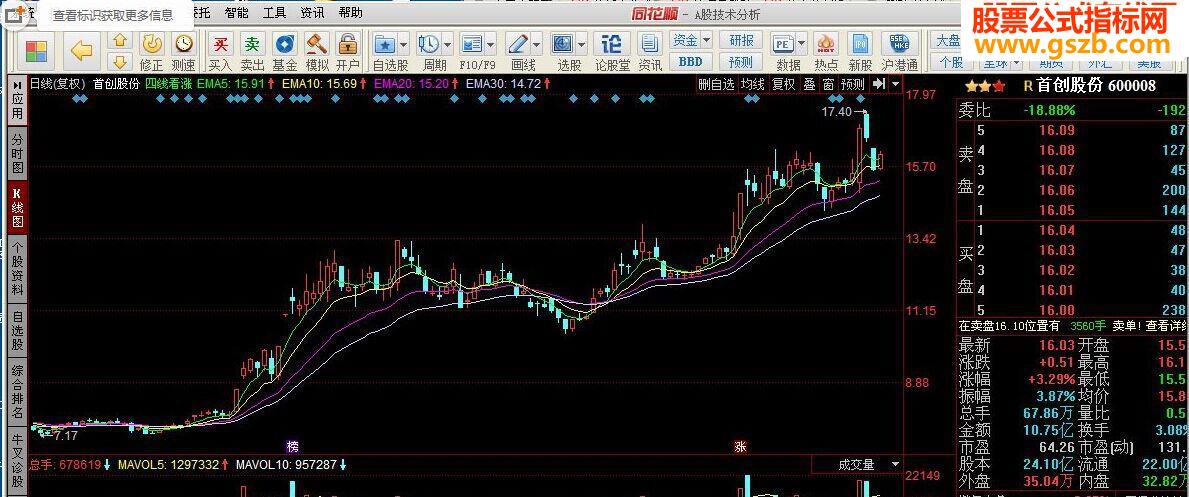
Task: Toggle the 复权 adjustment button
Action: pyautogui.click(x=783, y=84)
